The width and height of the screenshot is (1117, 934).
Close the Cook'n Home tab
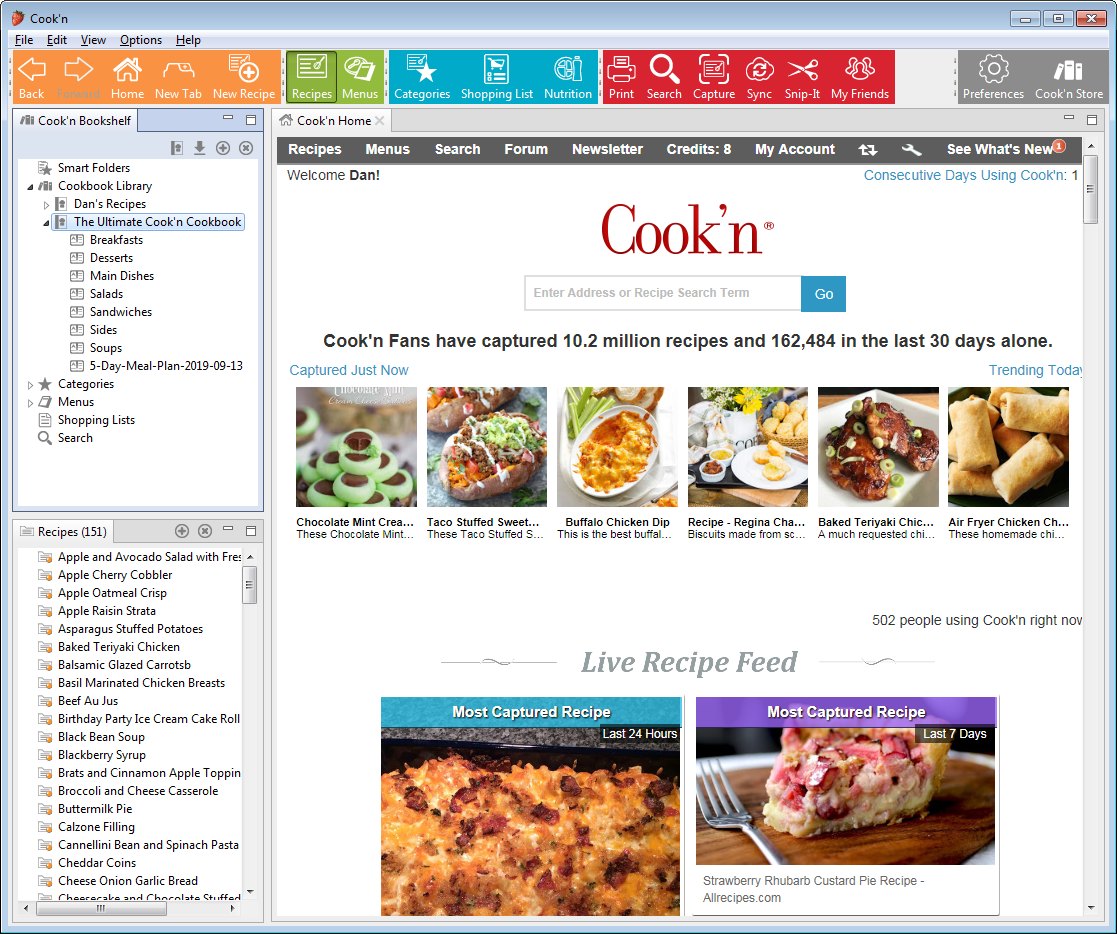tap(380, 120)
